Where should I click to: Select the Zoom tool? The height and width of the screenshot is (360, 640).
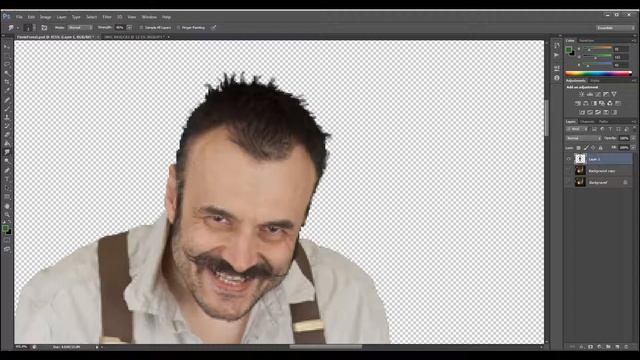(7, 215)
